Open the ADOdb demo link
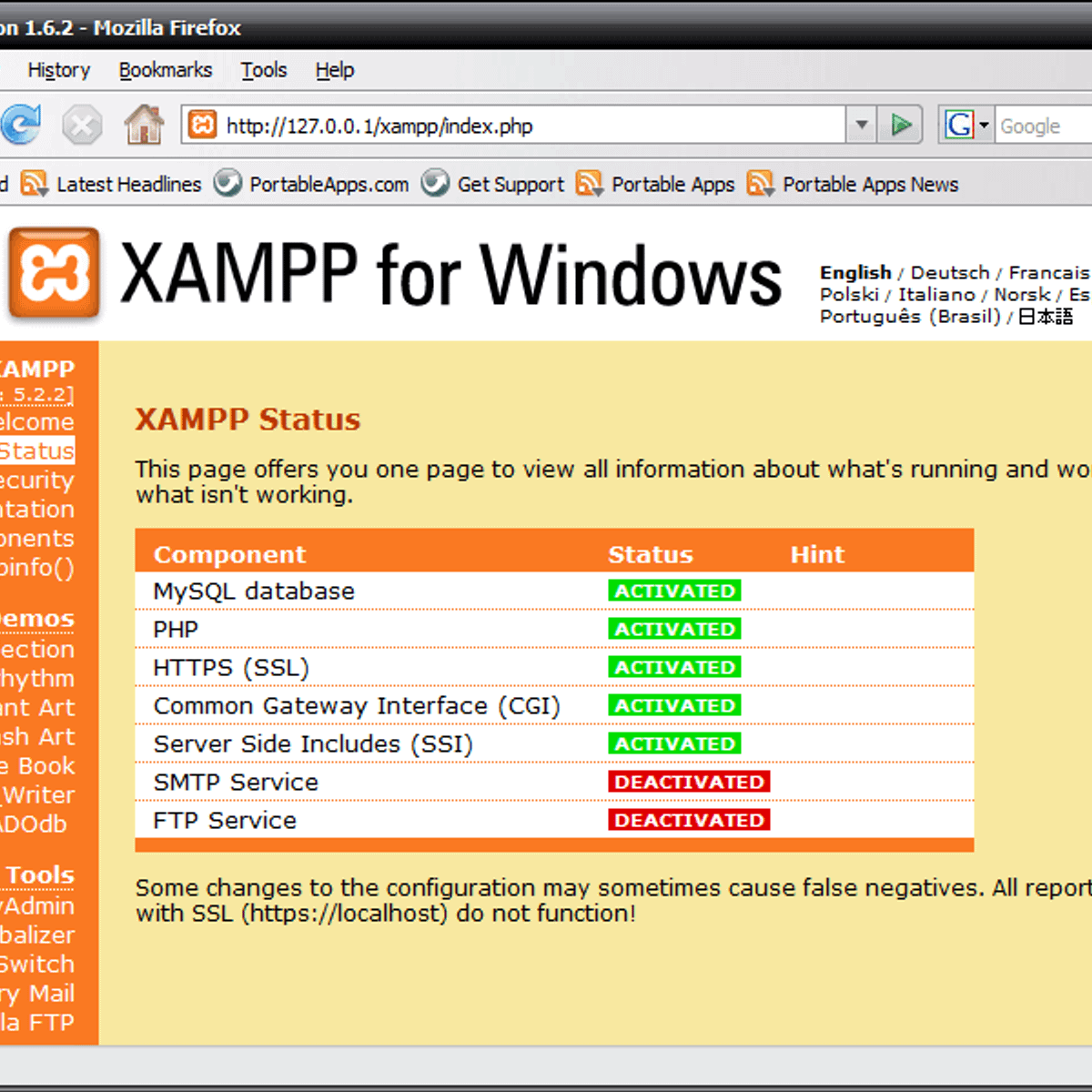This screenshot has width=1092, height=1092. click(34, 824)
